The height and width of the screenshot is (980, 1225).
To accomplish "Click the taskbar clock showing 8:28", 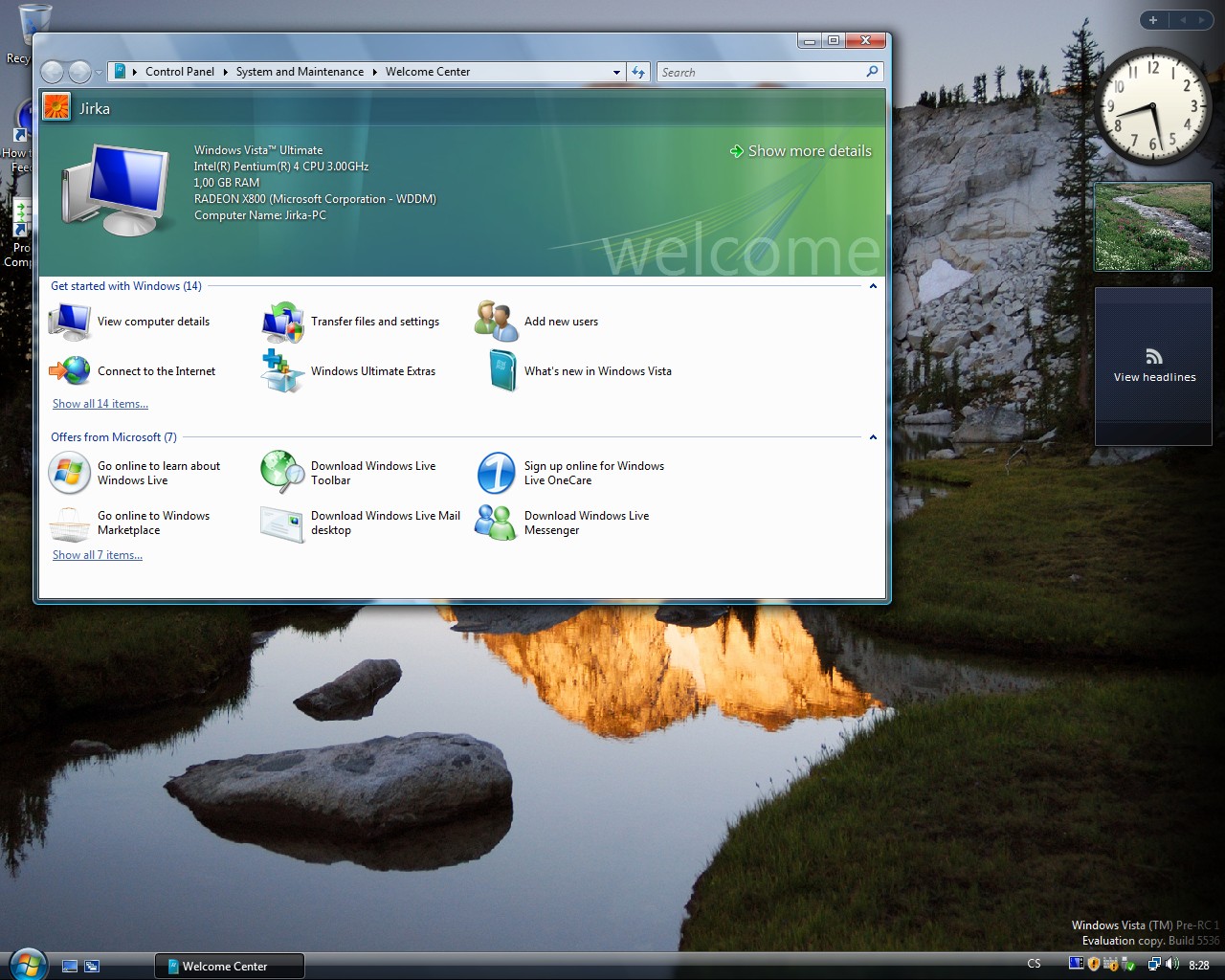I will tap(1198, 965).
